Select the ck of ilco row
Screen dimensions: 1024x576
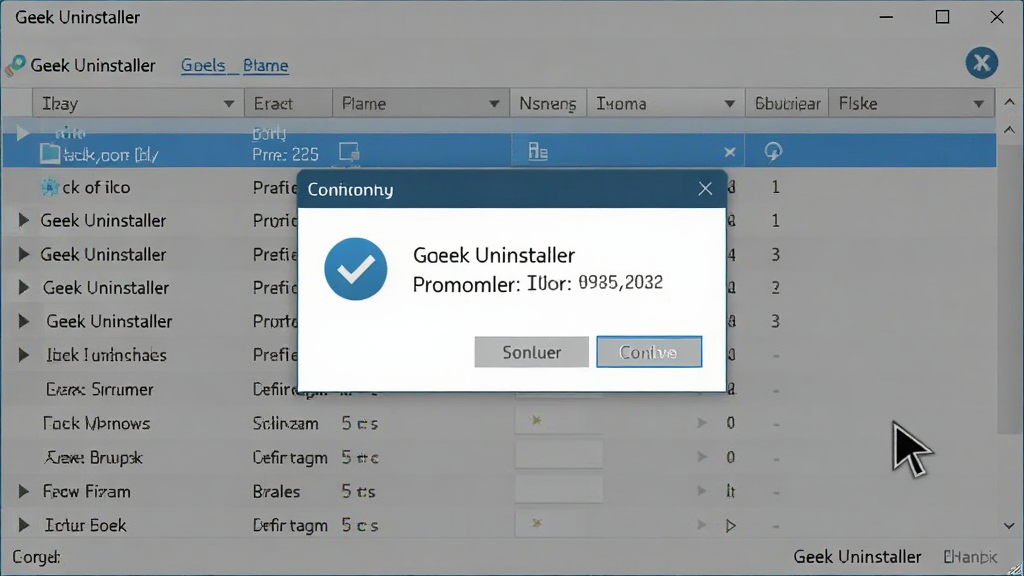499,187
